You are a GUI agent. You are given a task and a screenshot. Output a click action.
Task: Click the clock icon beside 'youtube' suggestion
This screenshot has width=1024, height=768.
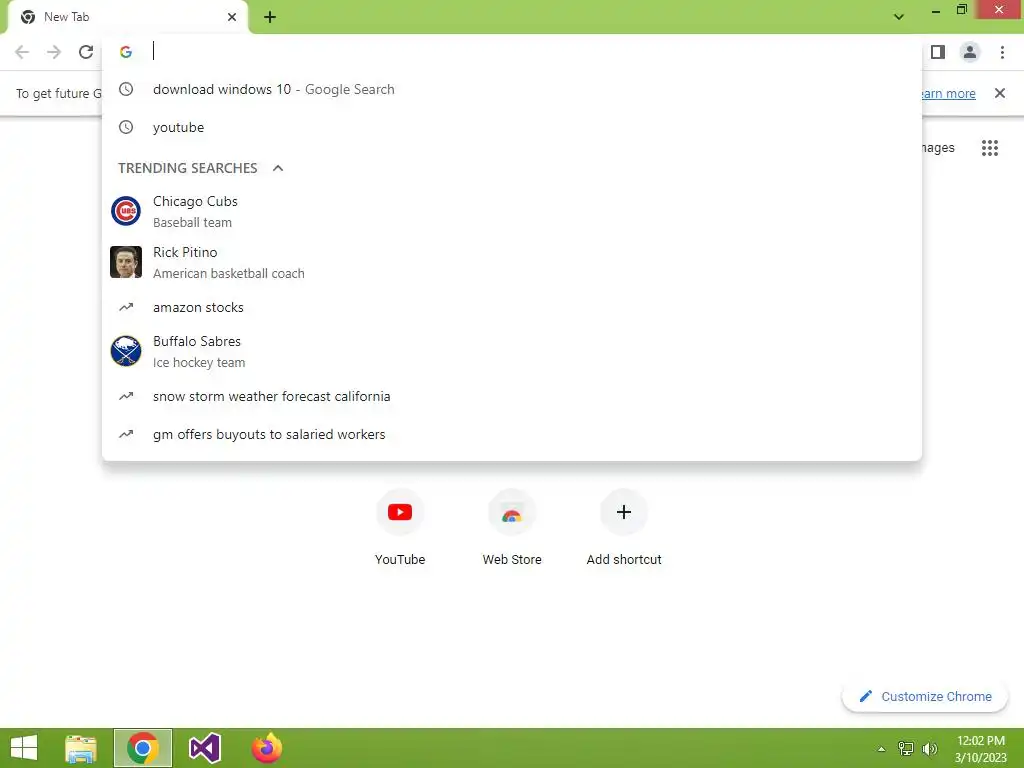tap(126, 127)
